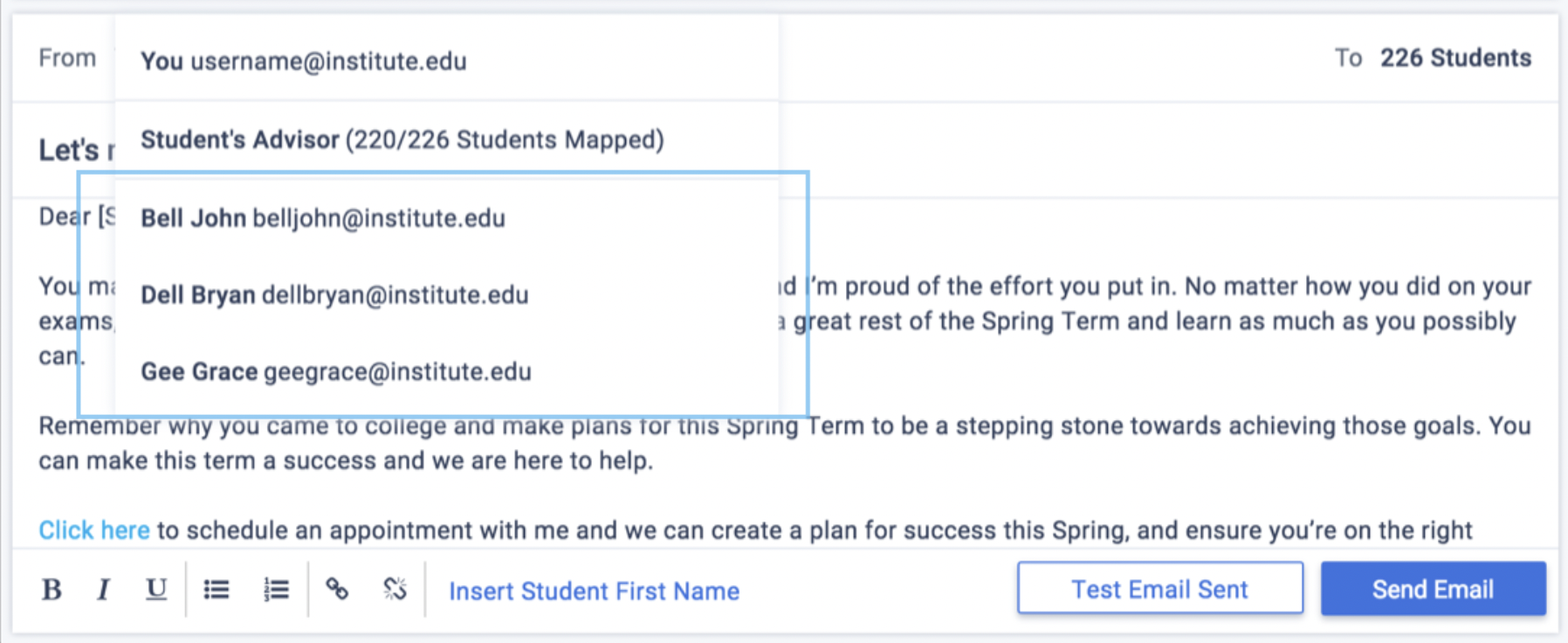Viewport: 1568px width, 643px height.
Task: Click the insert link icon
Action: [337, 590]
